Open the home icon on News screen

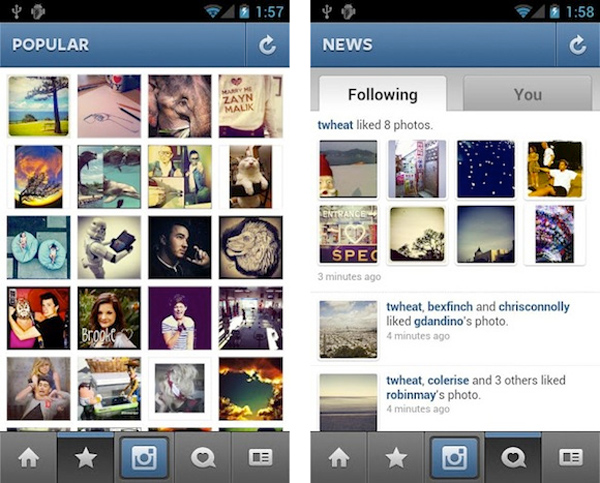pos(339,458)
